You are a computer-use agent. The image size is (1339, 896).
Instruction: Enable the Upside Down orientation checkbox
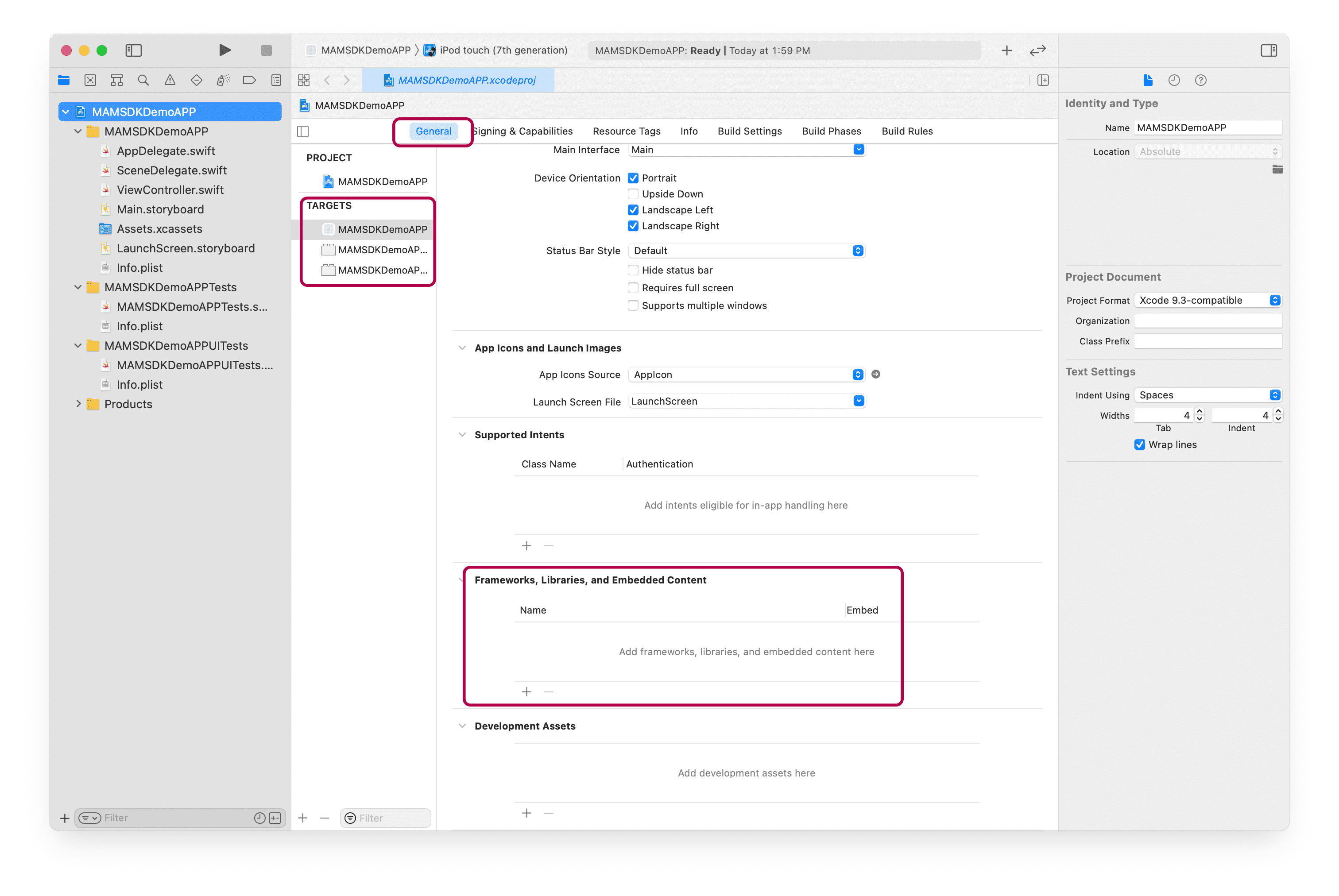(x=633, y=194)
